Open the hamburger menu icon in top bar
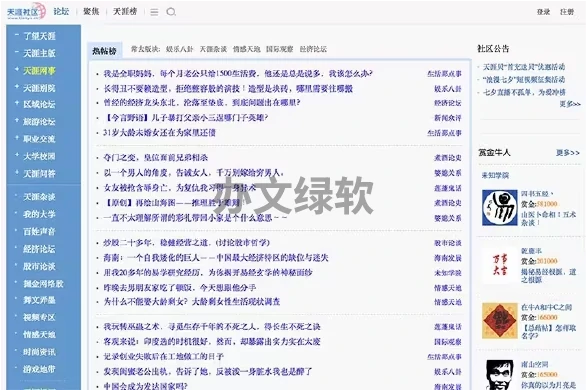The width and height of the screenshot is (586, 390). coord(154,12)
